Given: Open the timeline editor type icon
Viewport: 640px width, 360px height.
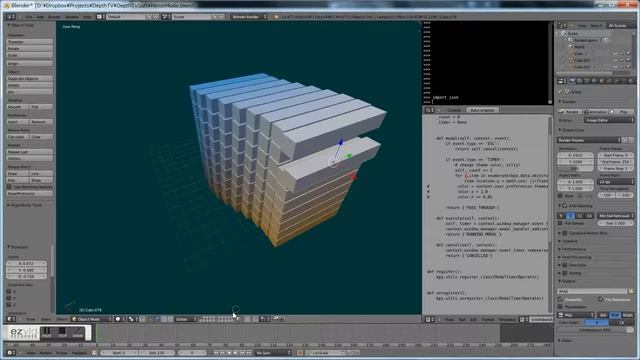Looking at the screenshot, I should click(10, 353).
